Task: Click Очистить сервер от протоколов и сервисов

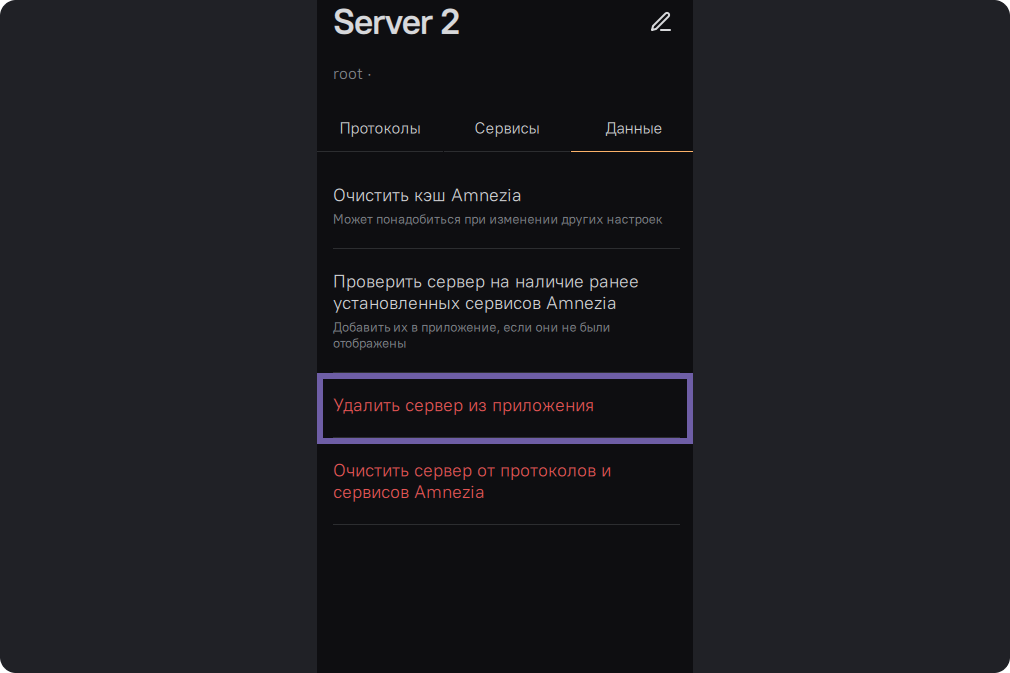Action: coord(472,481)
